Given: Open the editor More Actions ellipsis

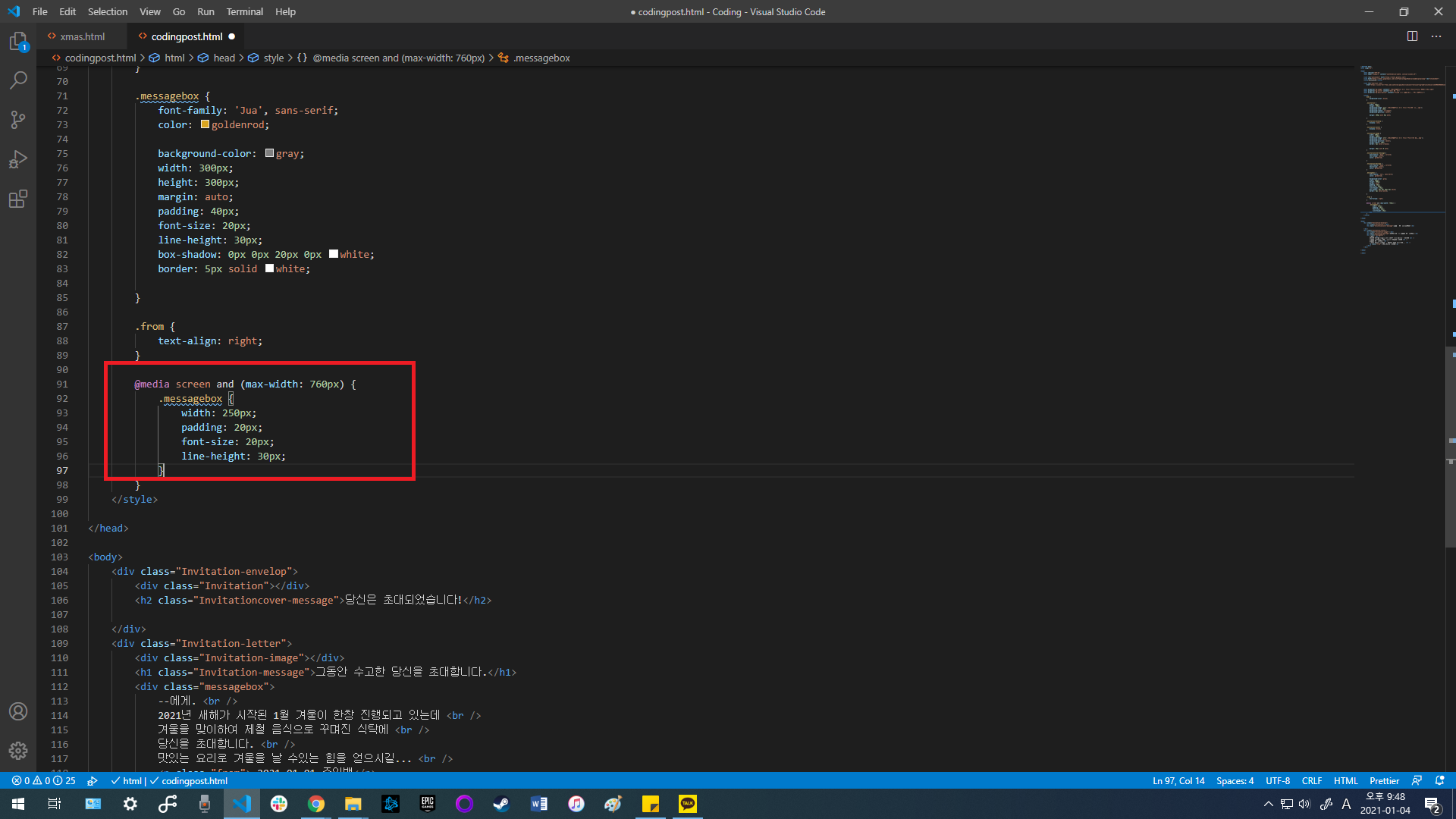Looking at the screenshot, I should 1436,36.
